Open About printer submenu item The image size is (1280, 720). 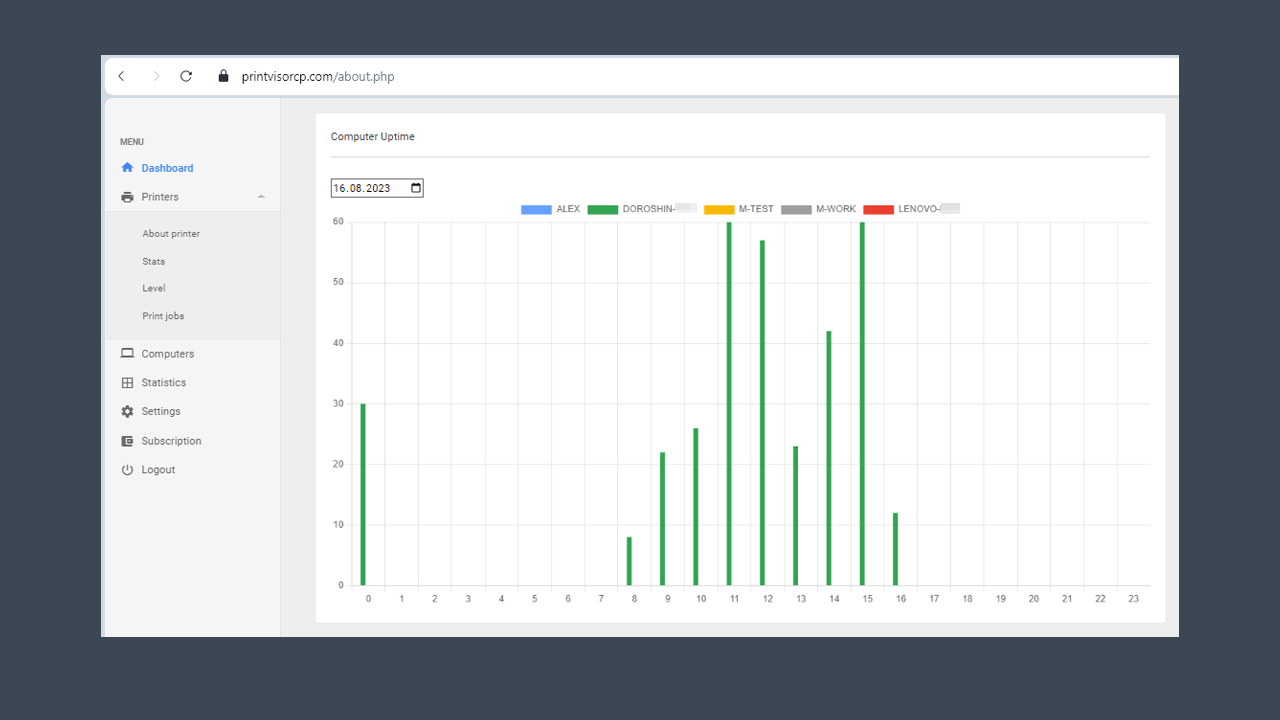[171, 234]
